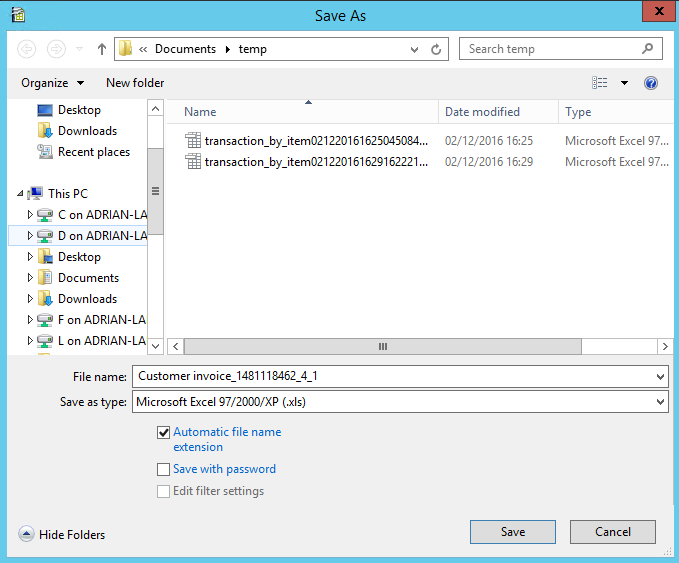Open the Organize menu
The image size is (679, 563).
(x=52, y=83)
